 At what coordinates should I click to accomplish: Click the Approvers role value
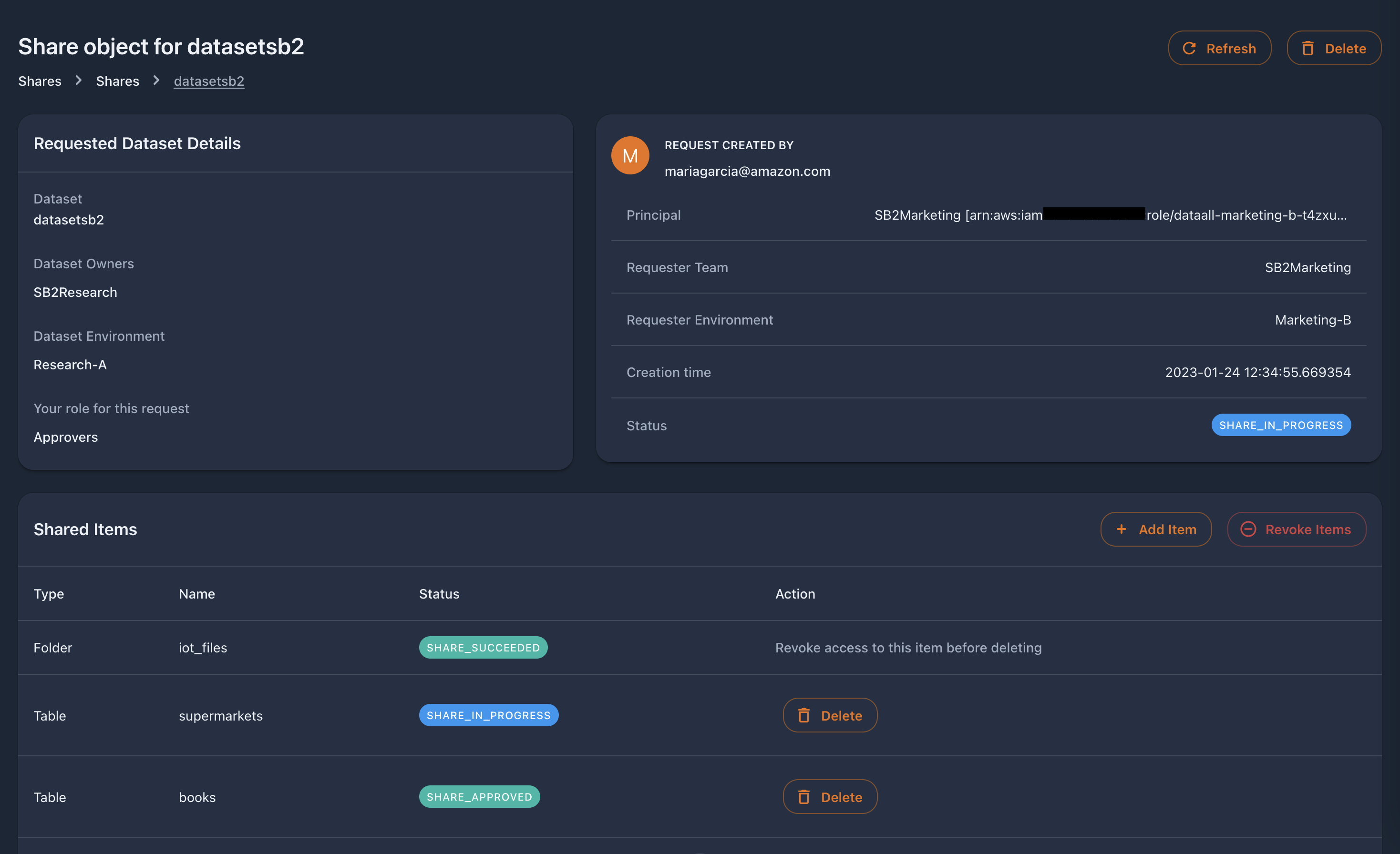click(66, 437)
